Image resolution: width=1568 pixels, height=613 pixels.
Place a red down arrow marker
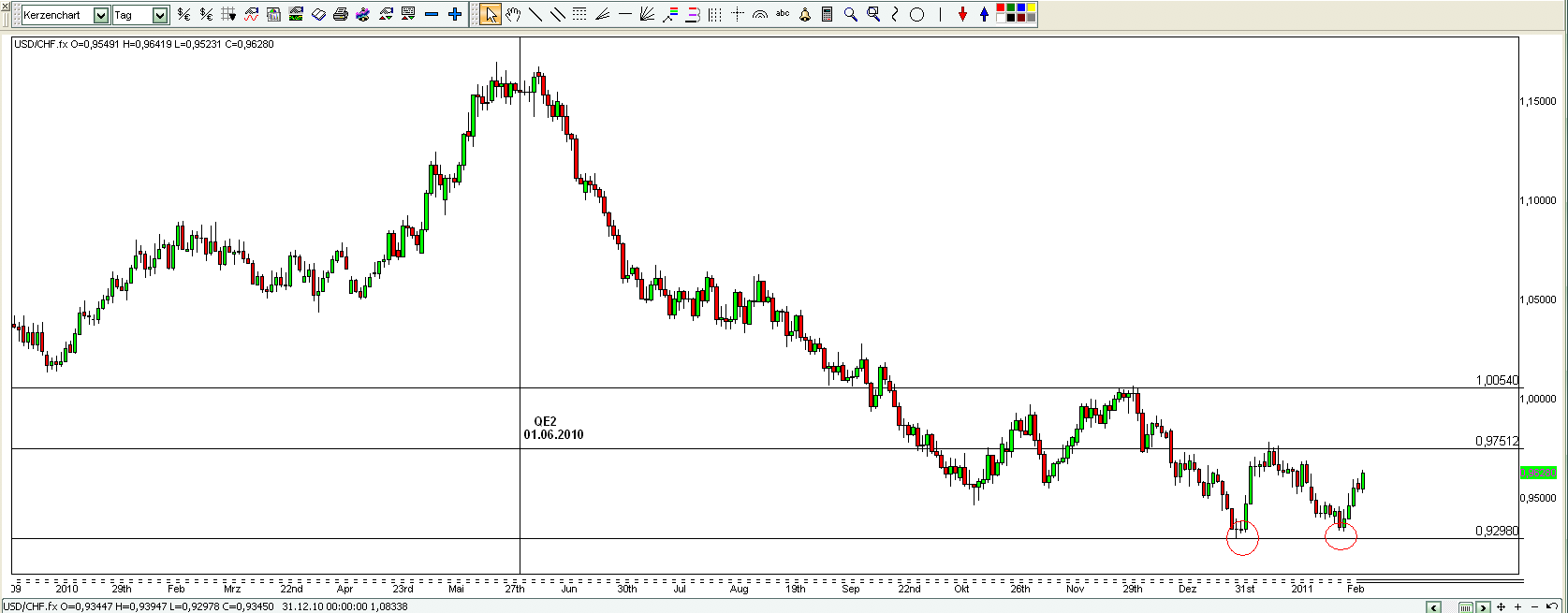[x=962, y=14]
